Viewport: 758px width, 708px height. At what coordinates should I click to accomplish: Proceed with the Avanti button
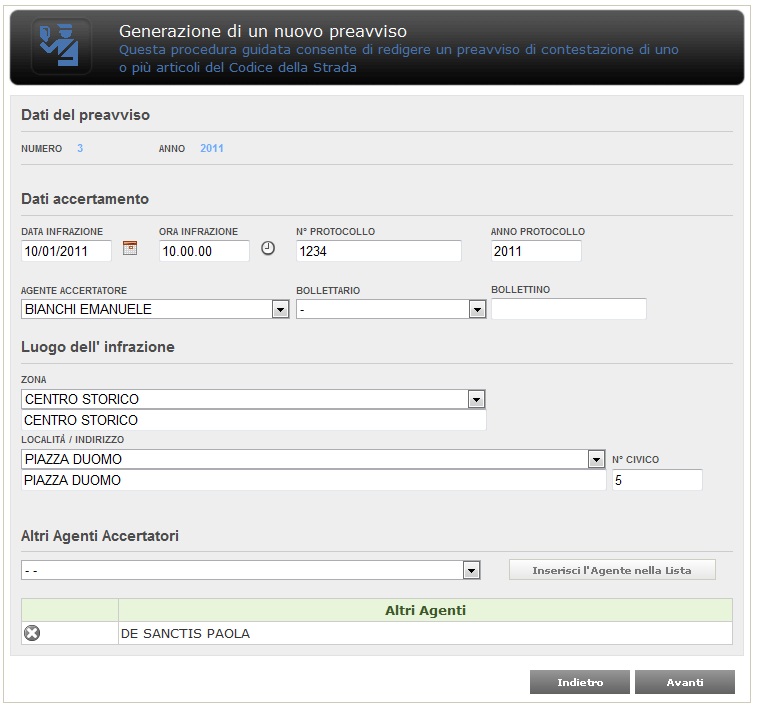pyautogui.click(x=685, y=682)
